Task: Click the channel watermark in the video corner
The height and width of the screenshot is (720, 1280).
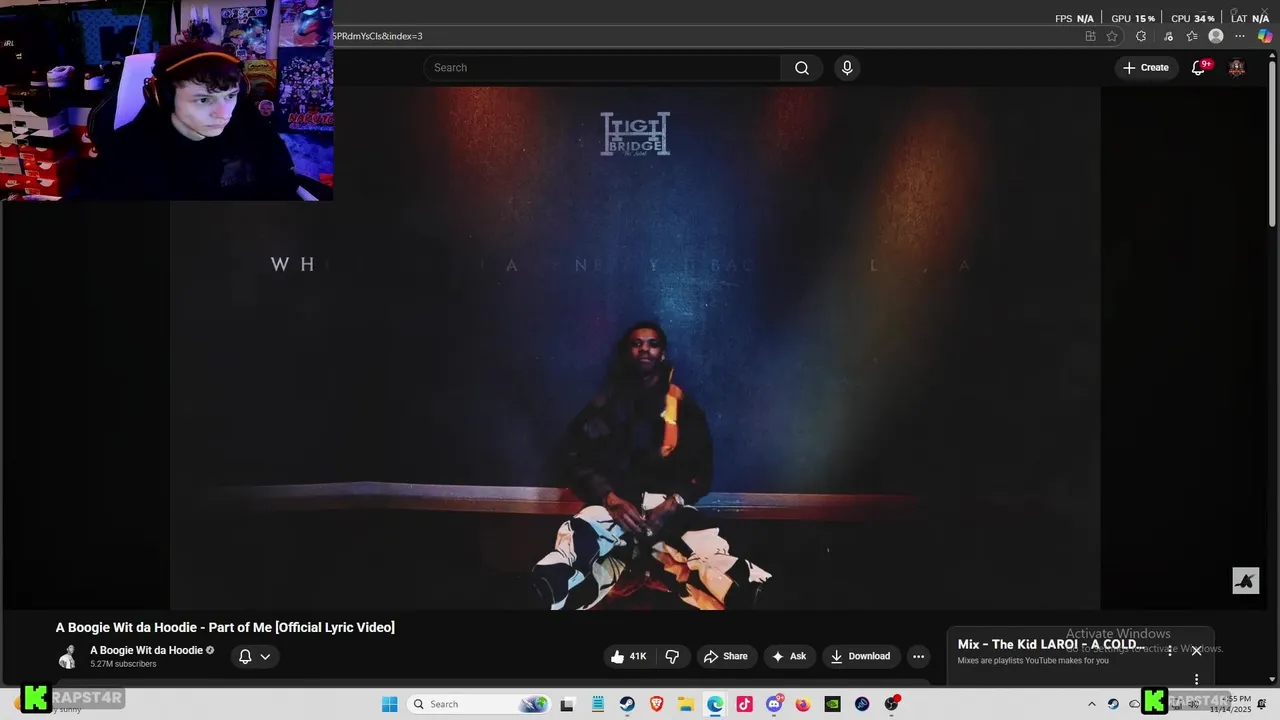Action: [1245, 581]
